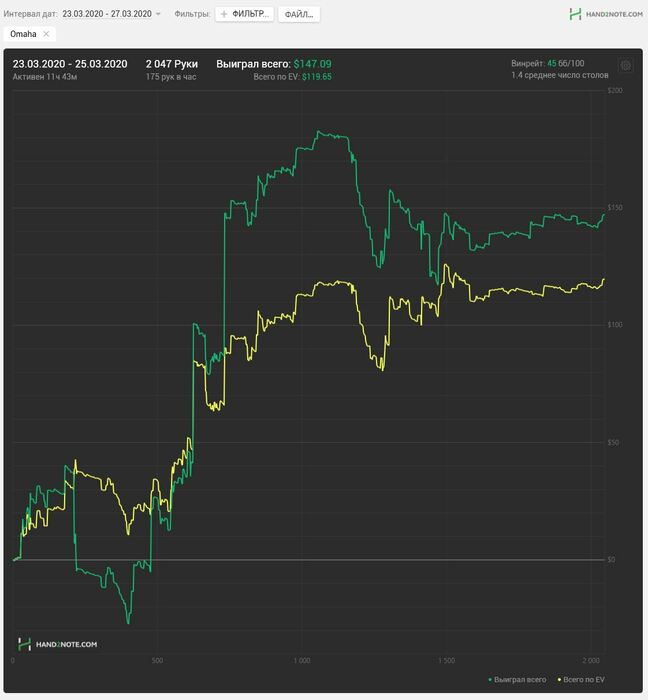
Task: Toggle the Всего по EV legend series
Action: click(x=582, y=679)
